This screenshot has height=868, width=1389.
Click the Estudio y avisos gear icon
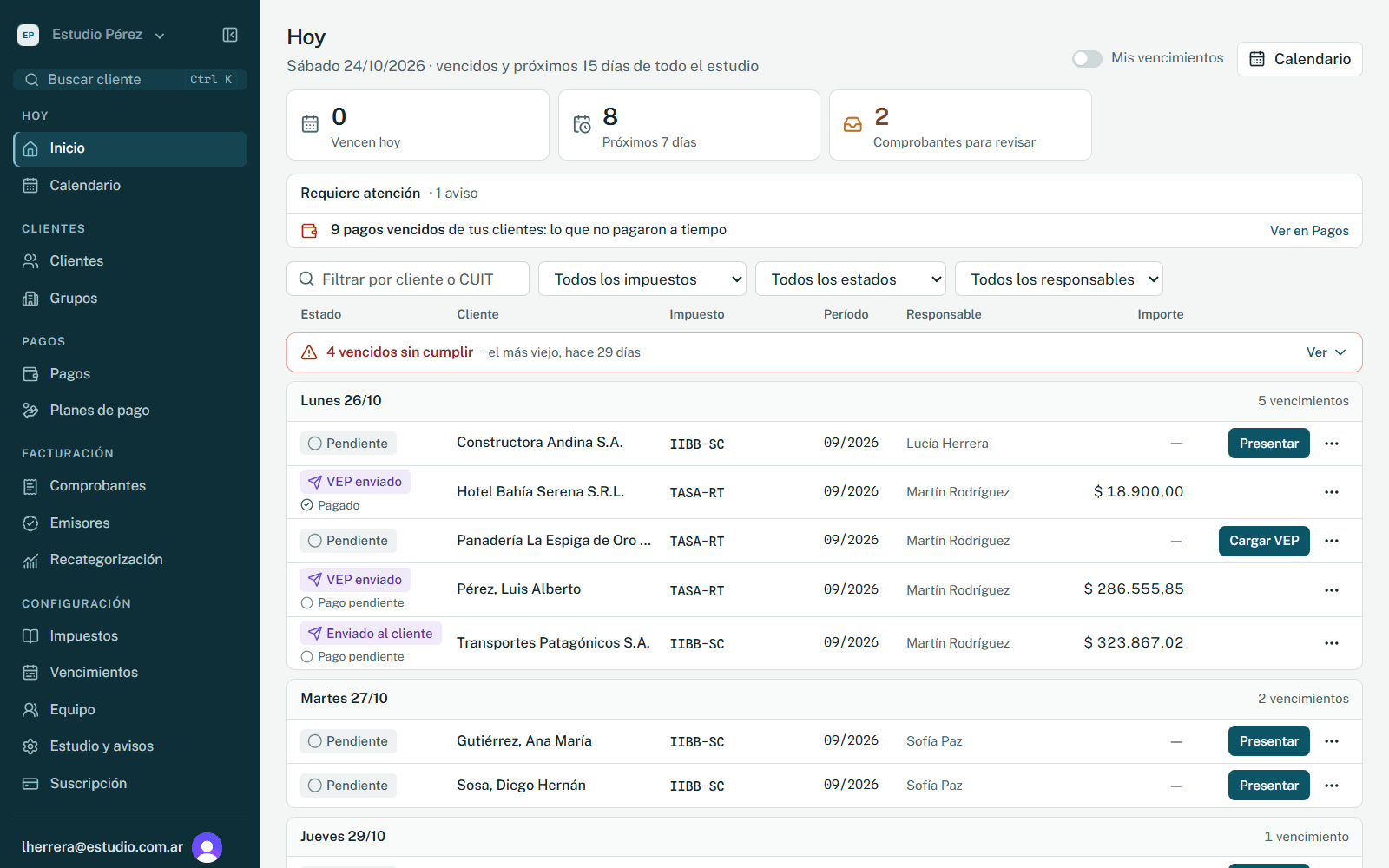pos(30,746)
